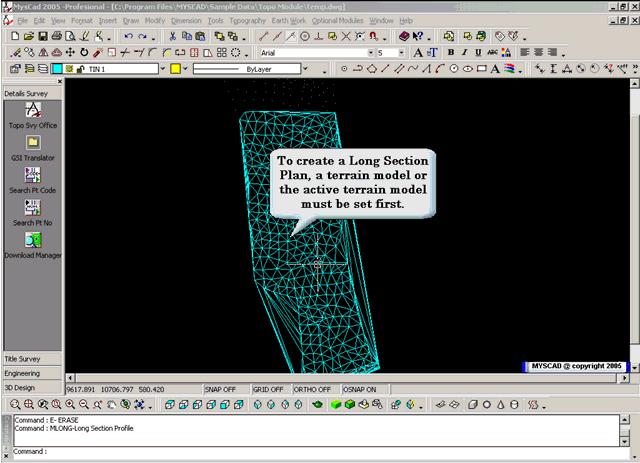This screenshot has height=463, width=640.
Task: Click the yellow color swatch
Action: coord(174,69)
